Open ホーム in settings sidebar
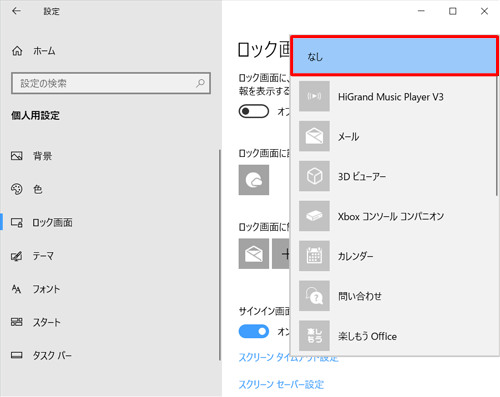The image size is (500, 397). click(44, 51)
